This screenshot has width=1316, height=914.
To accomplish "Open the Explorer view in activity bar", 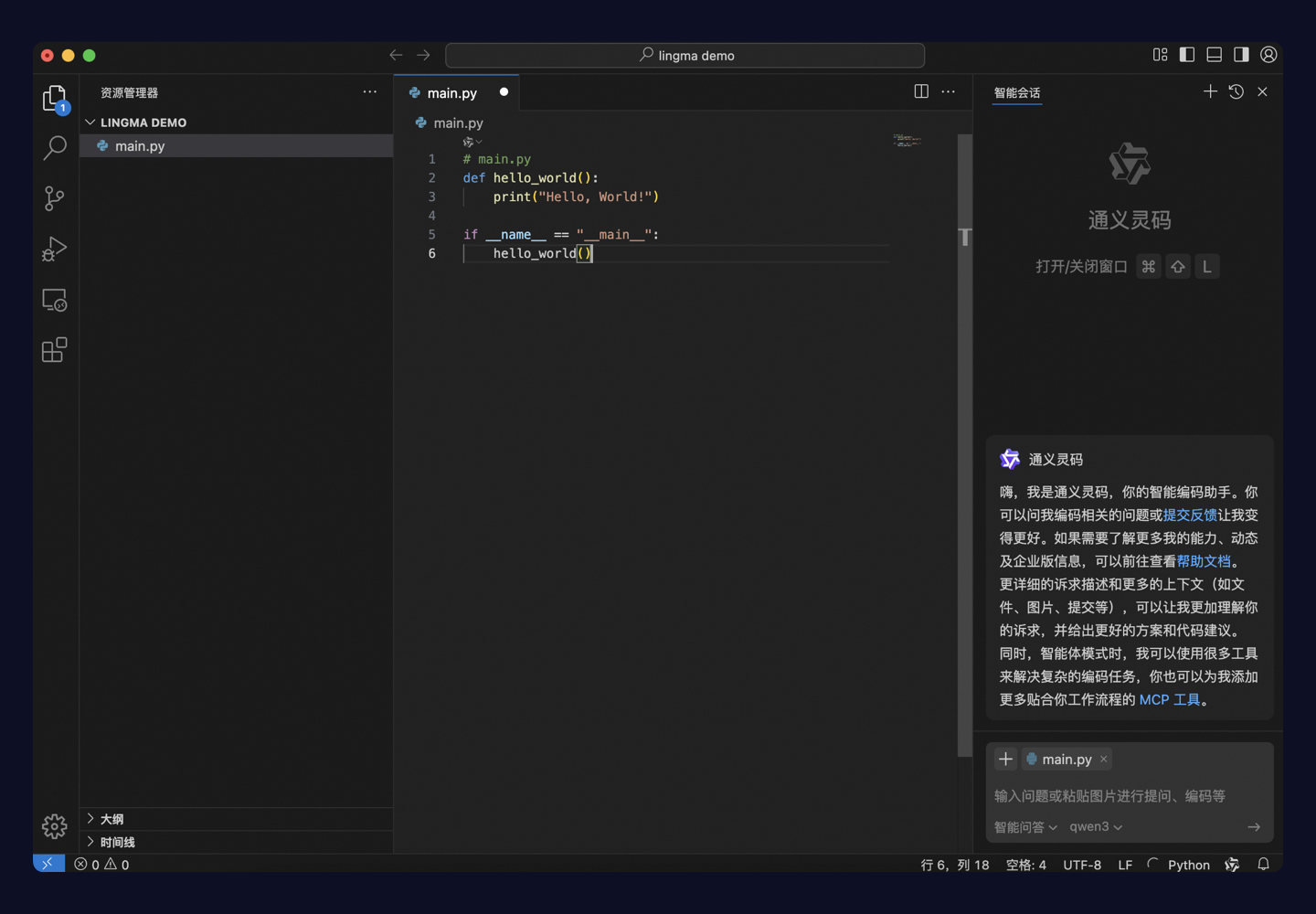I will [x=55, y=98].
